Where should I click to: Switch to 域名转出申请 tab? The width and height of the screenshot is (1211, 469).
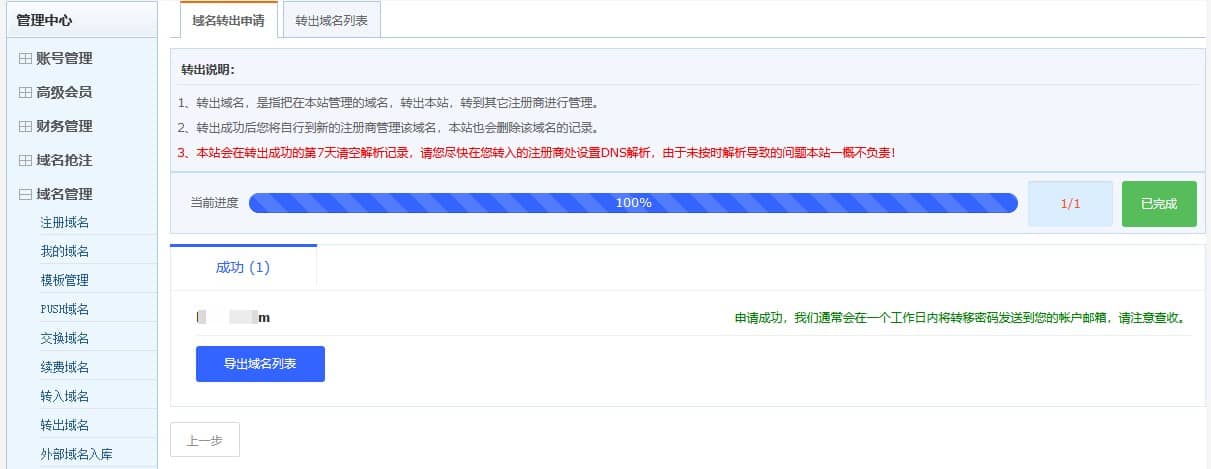(229, 21)
